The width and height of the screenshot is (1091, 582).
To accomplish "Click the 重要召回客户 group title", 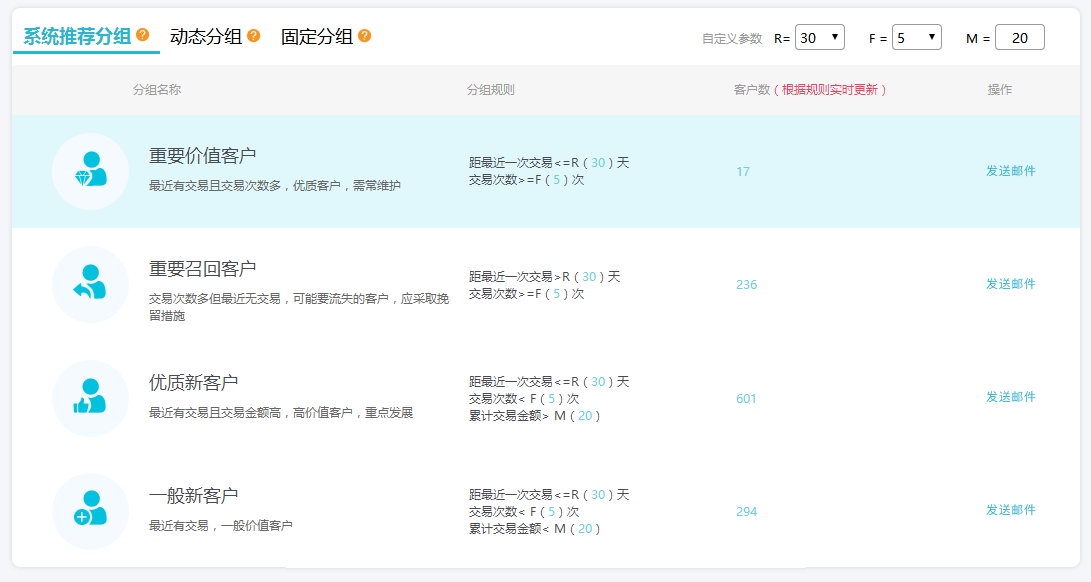I will (x=202, y=269).
